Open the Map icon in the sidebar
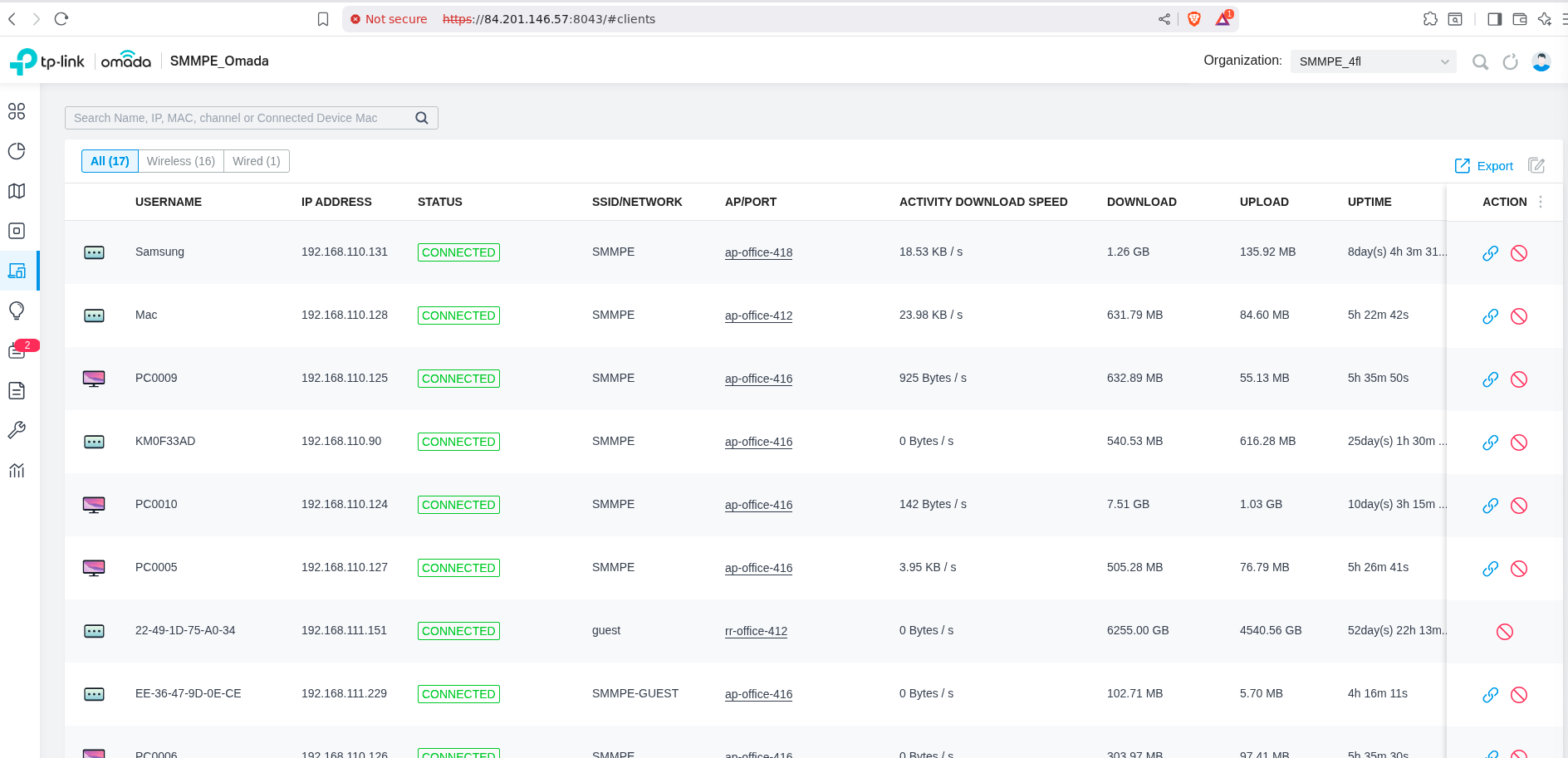The height and width of the screenshot is (758, 1568). (17, 191)
